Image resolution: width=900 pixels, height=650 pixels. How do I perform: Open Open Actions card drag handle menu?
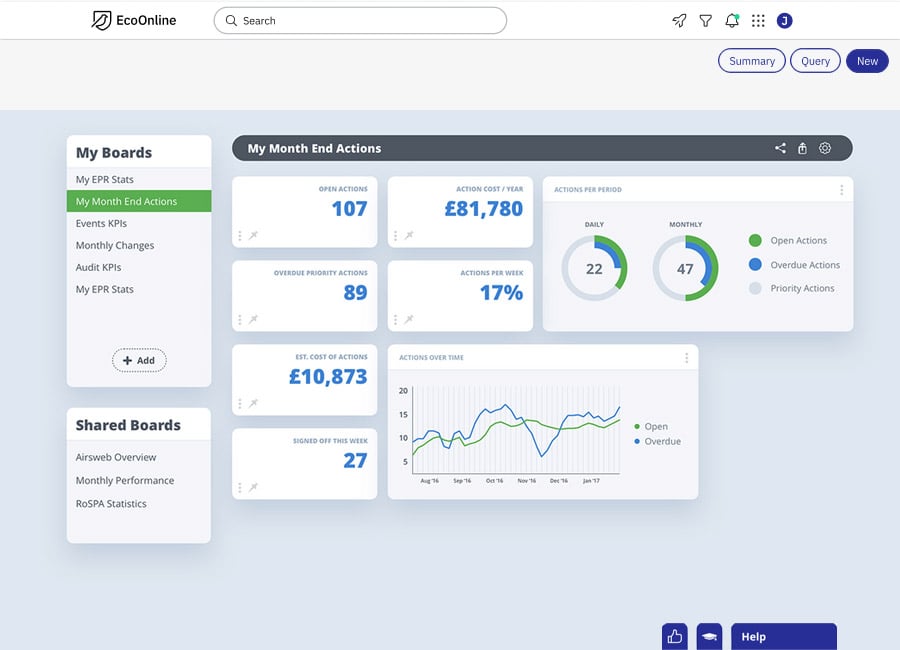point(239,235)
